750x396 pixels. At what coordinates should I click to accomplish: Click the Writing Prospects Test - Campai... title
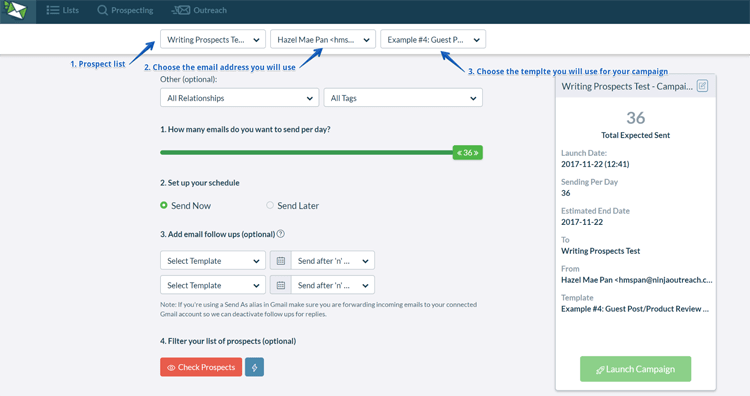click(627, 87)
